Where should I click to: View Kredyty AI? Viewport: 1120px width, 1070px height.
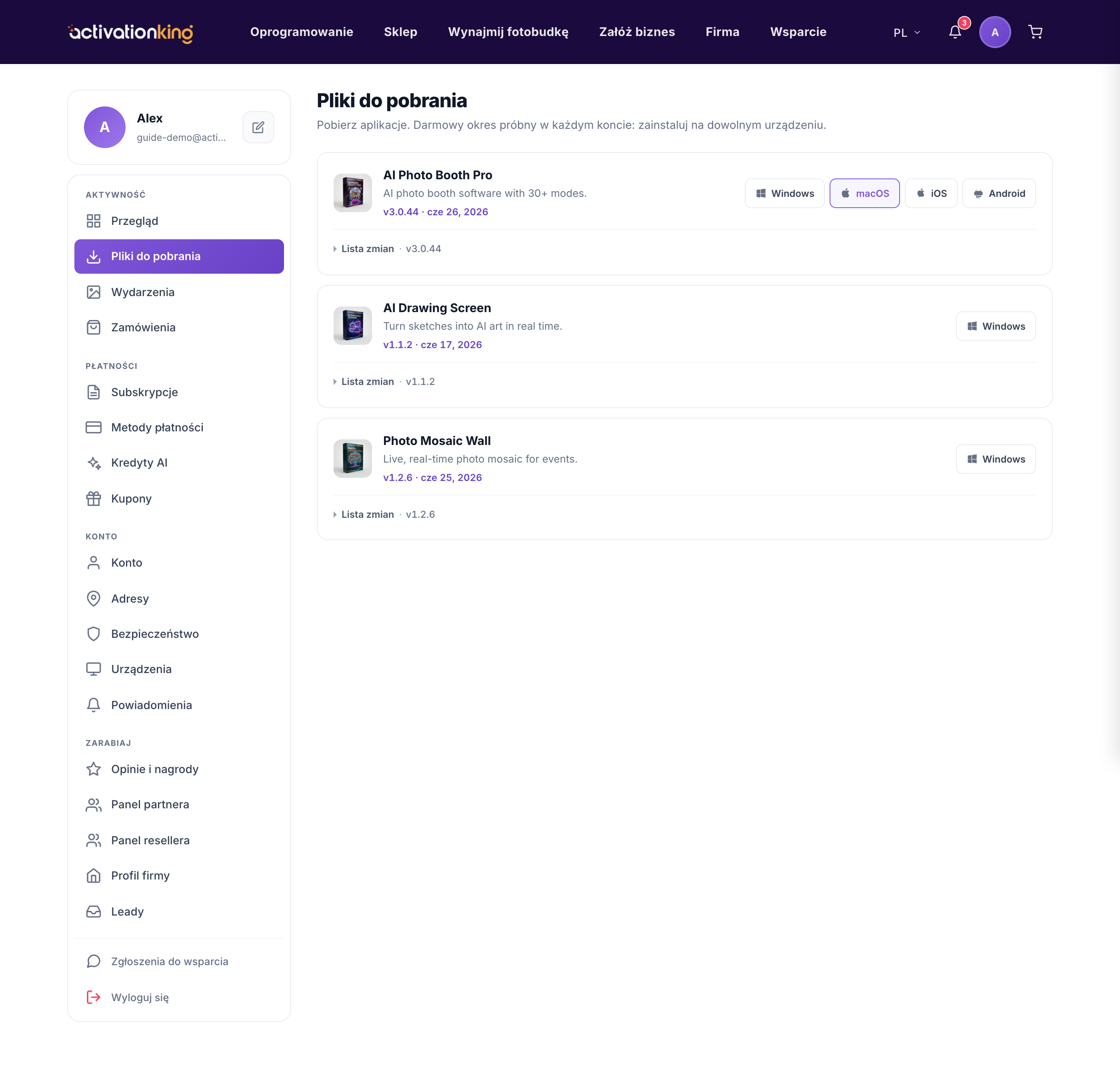pos(179,463)
